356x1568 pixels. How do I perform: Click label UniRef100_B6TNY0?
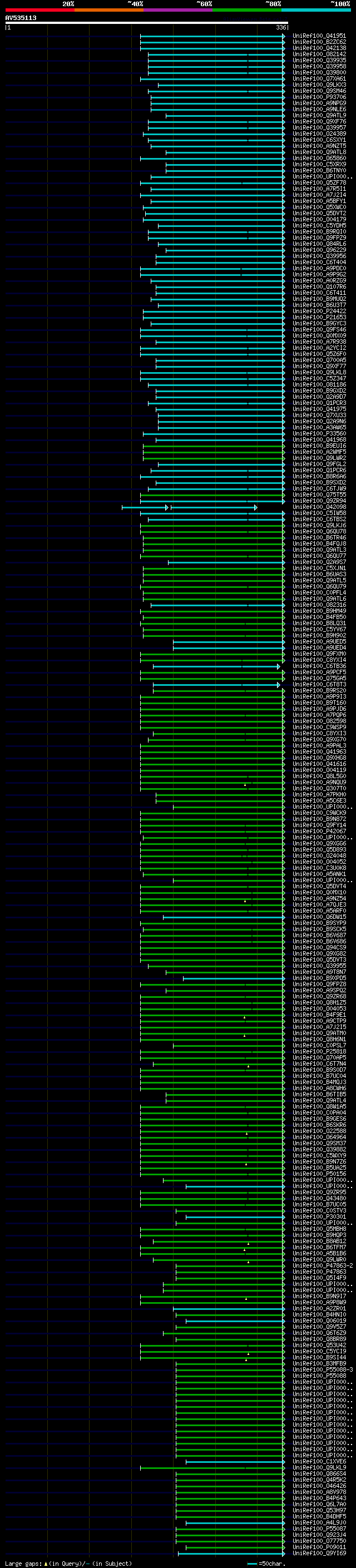[319, 170]
